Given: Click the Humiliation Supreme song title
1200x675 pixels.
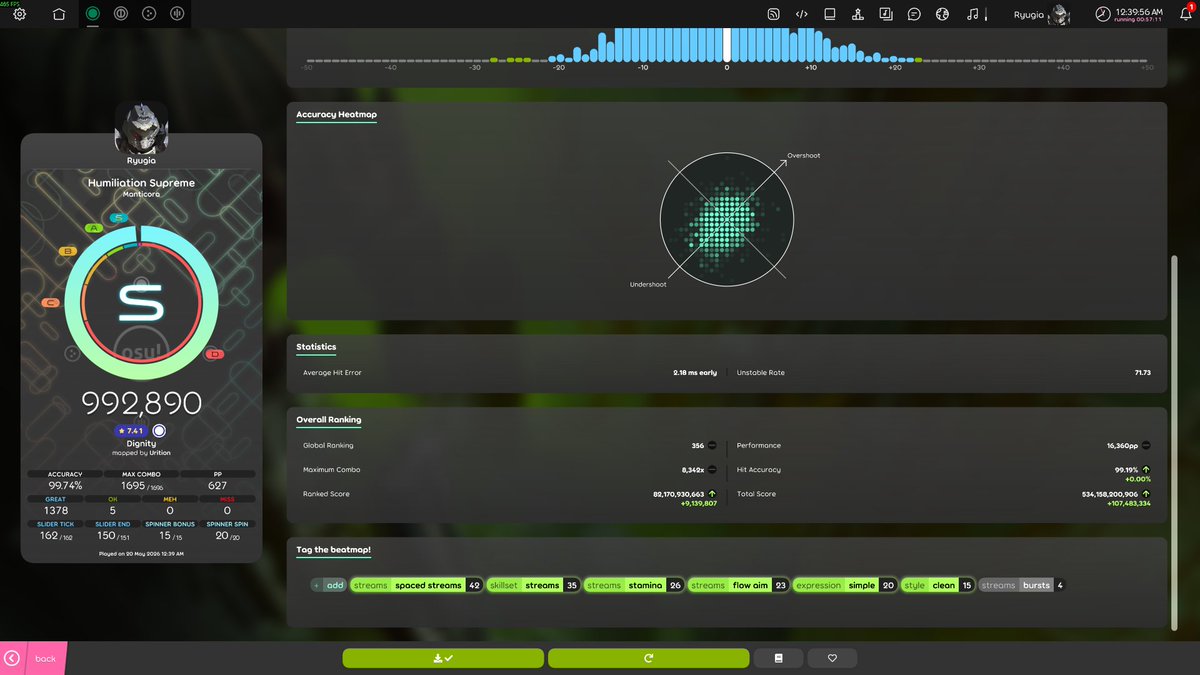Looking at the screenshot, I should pyautogui.click(x=141, y=183).
